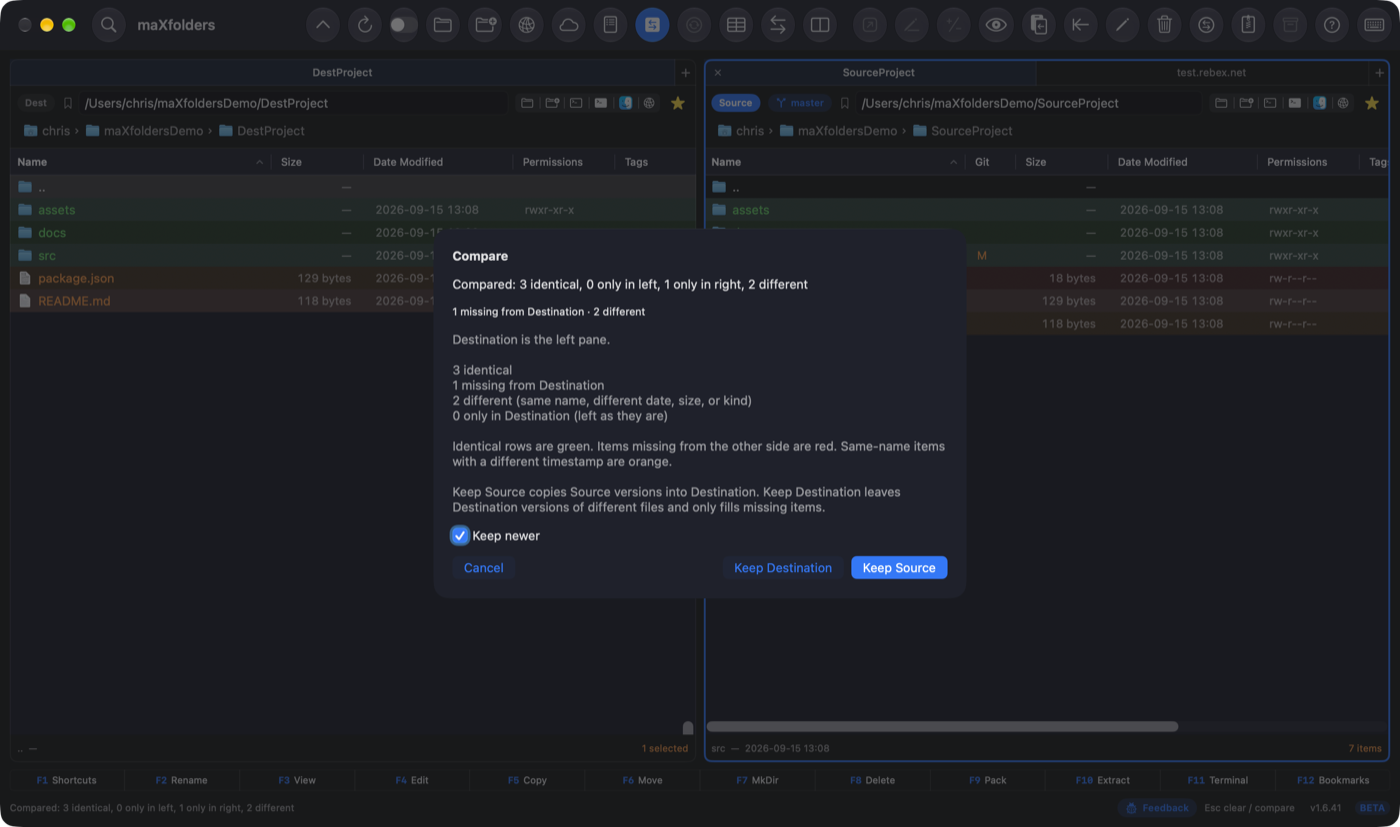Open the help question-mark toolbar icon
This screenshot has width=1400, height=827.
tap(1332, 25)
